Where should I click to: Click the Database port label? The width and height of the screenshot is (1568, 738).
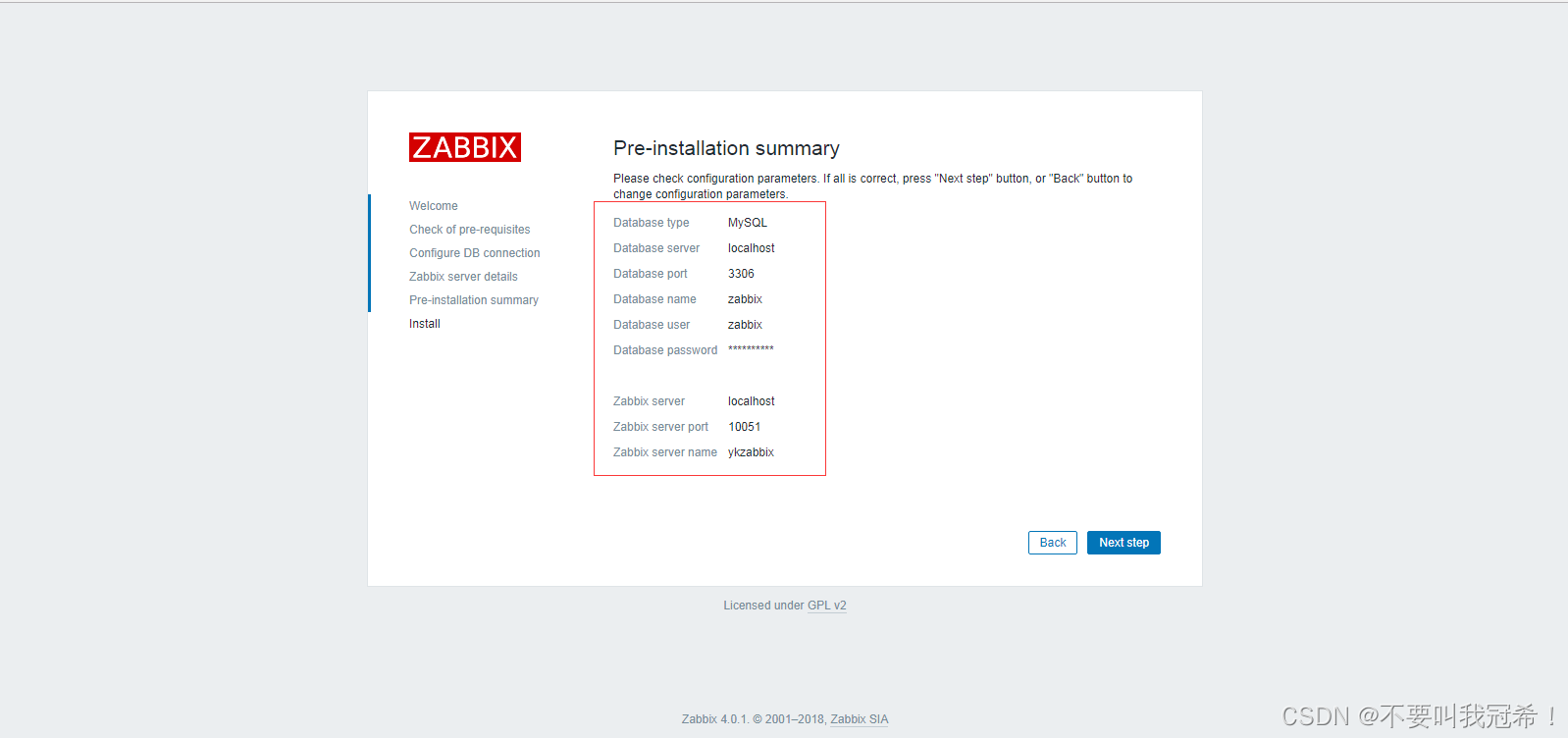click(x=651, y=274)
